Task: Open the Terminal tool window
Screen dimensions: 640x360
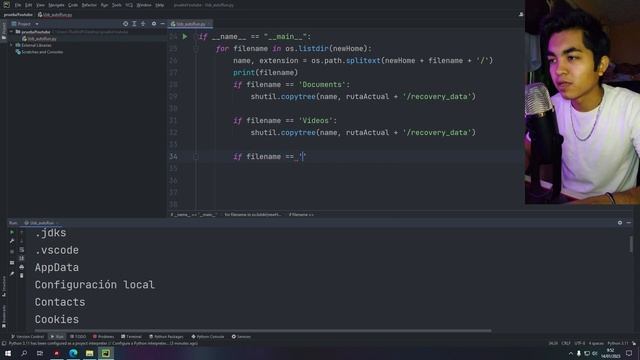Action: click(131, 337)
